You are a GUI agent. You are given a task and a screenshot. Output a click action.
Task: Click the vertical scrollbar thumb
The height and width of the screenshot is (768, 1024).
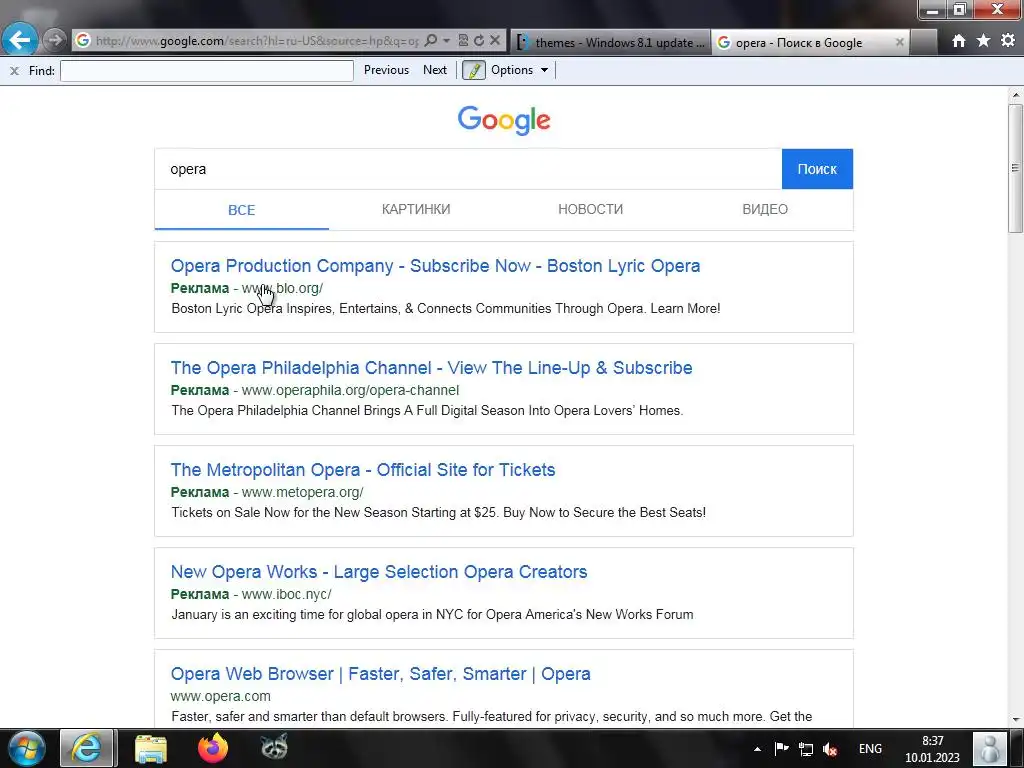tap(1016, 168)
